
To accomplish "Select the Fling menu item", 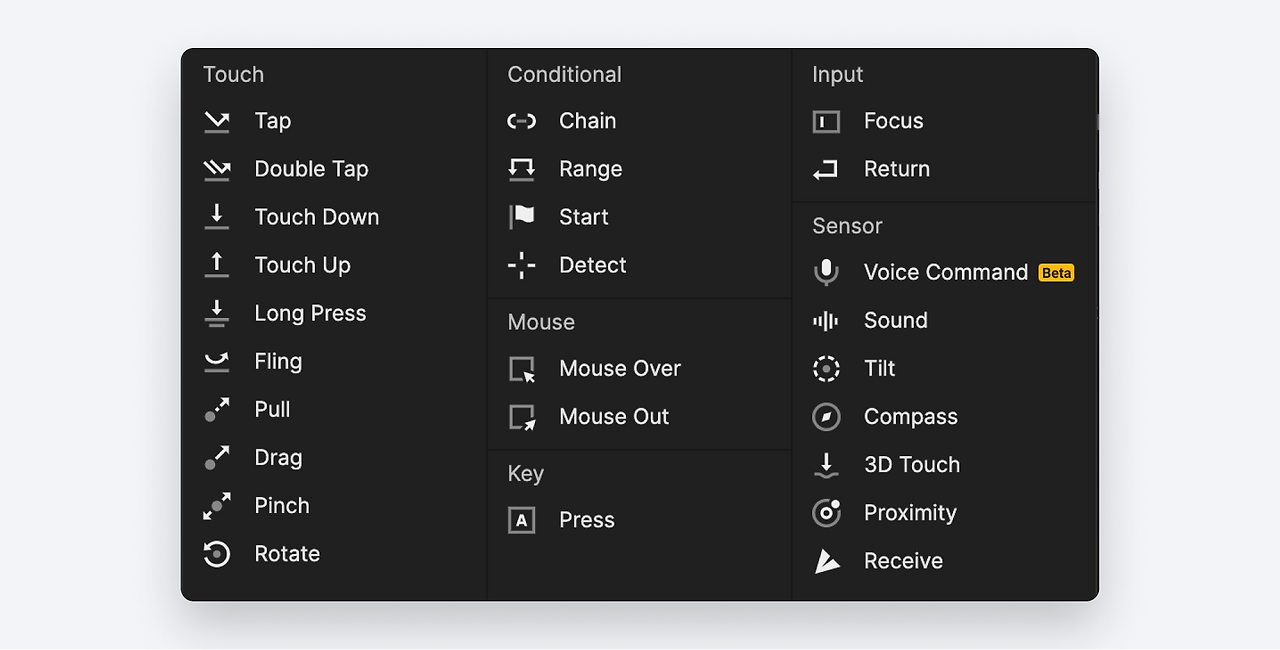I will [277, 362].
